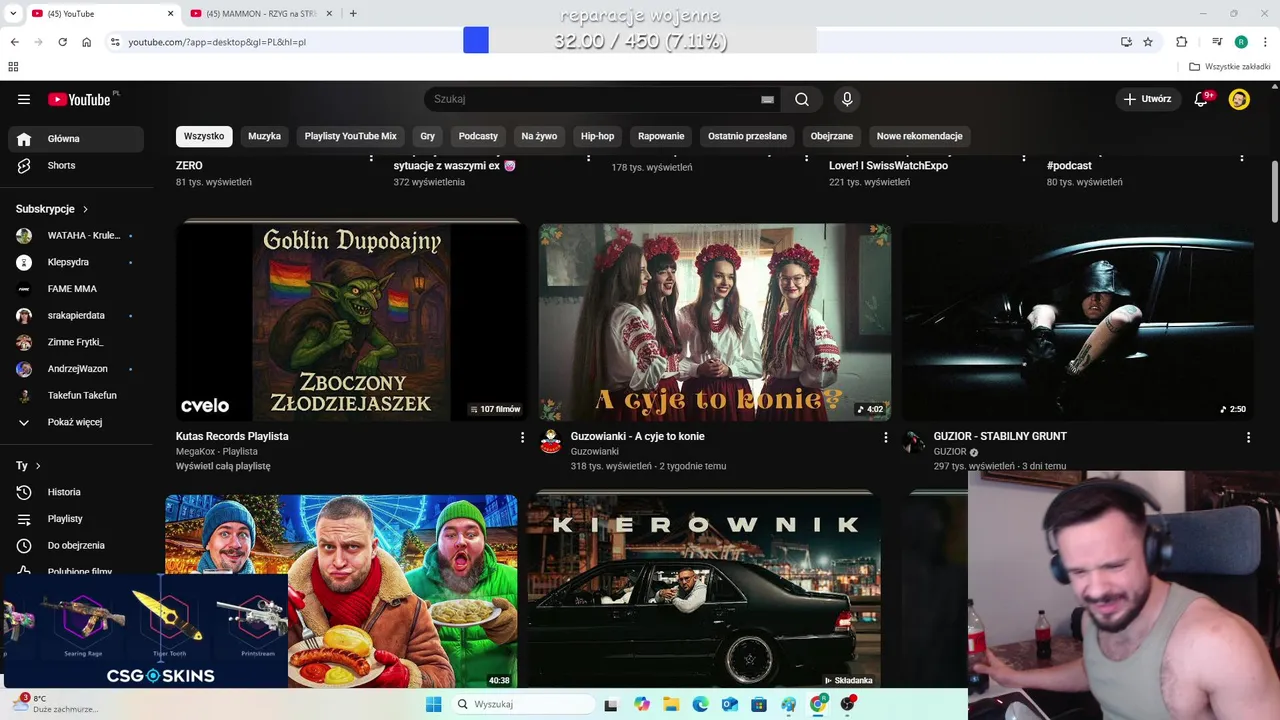Select the Podcasty filter chip

pyautogui.click(x=478, y=136)
